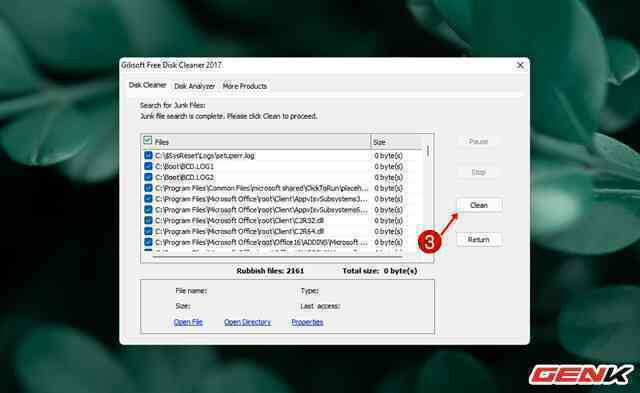Viewport: 640px width, 393px height.
Task: Switch to the Disk Cleaner tab
Action: (x=147, y=85)
